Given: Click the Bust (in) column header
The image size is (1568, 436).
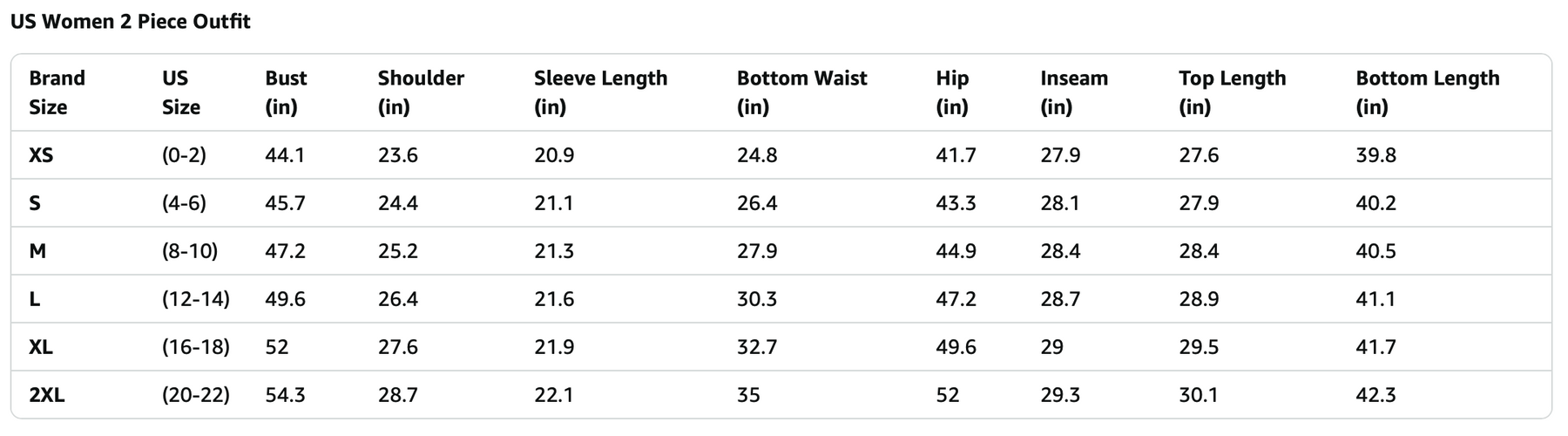Looking at the screenshot, I should pos(286,92).
